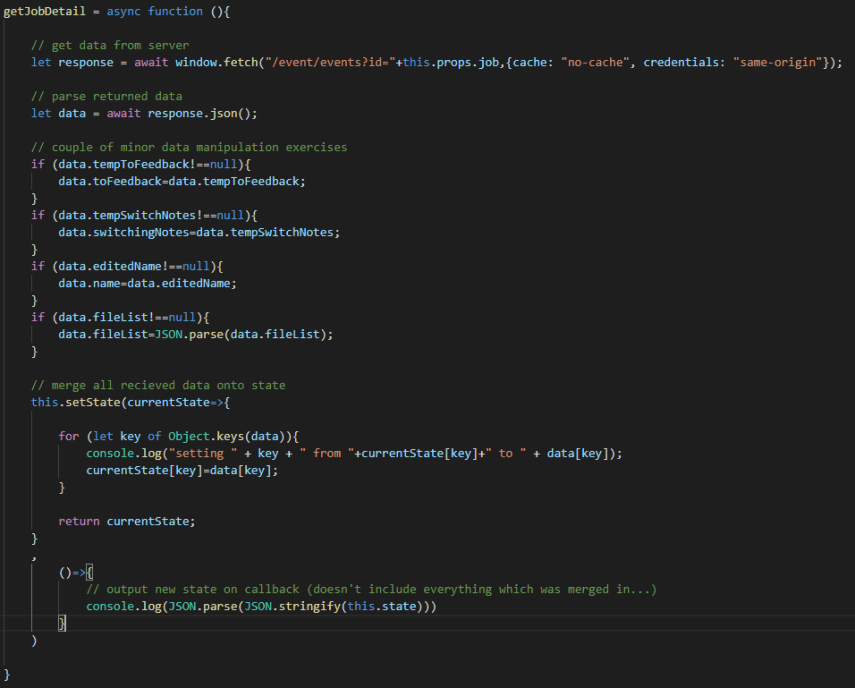The height and width of the screenshot is (688, 855).
Task: Click the data.tempSwitchNotes!==null condition
Action: coord(151,215)
